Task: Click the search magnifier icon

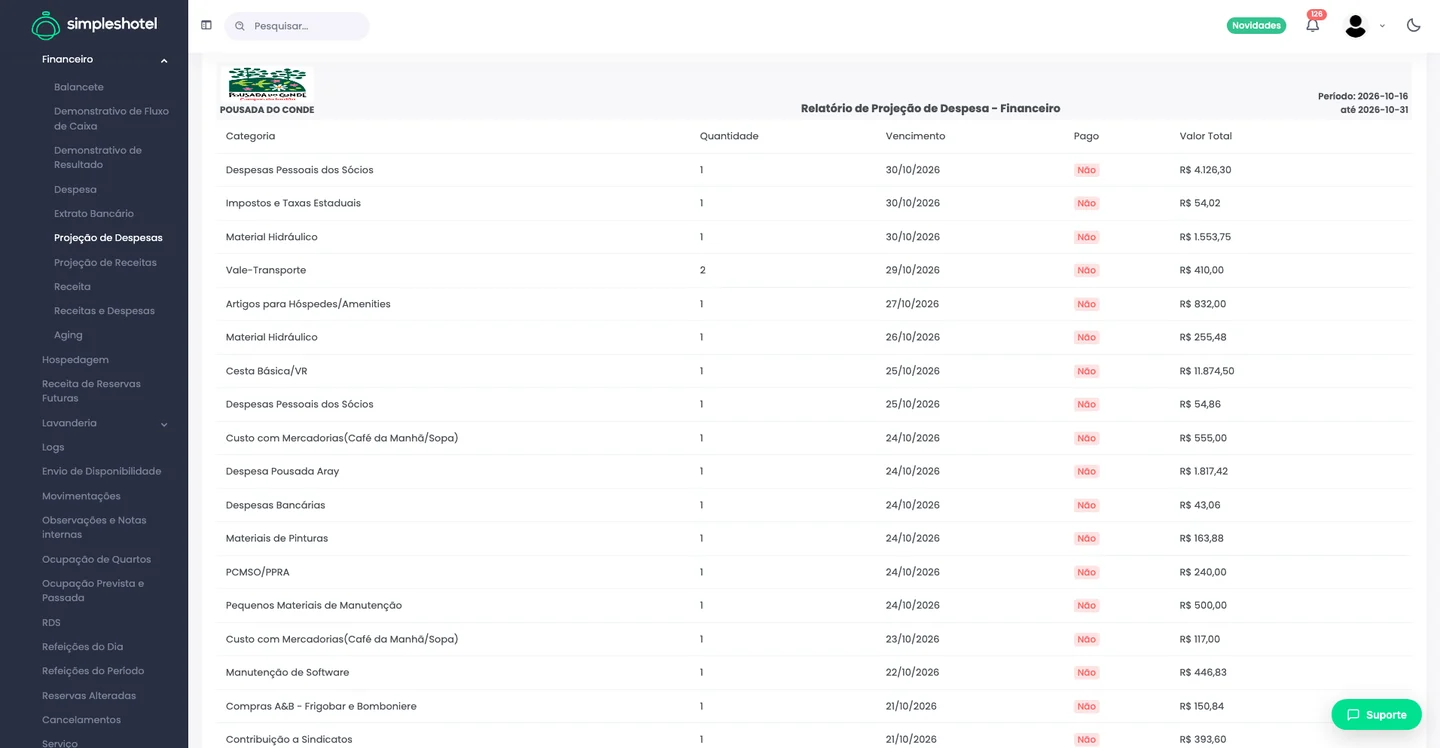Action: (x=240, y=26)
